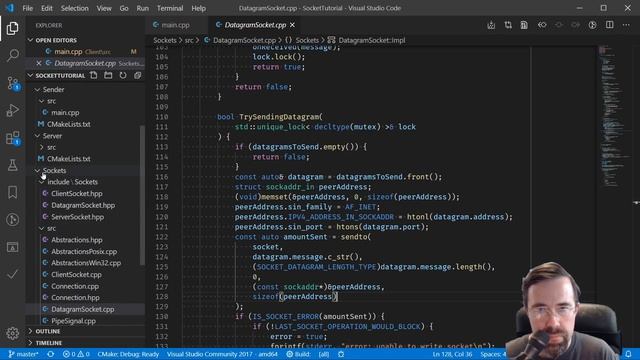Collapse the Sockets folder

pos(50,170)
